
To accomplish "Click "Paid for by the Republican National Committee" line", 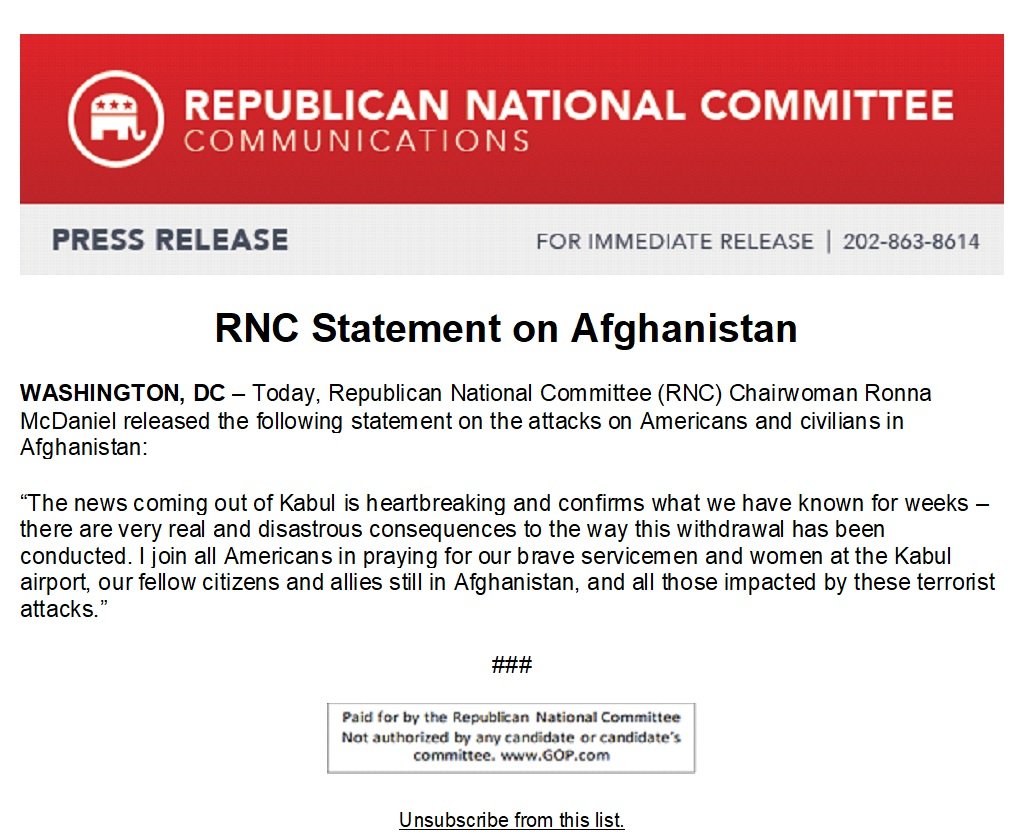I will point(510,717).
